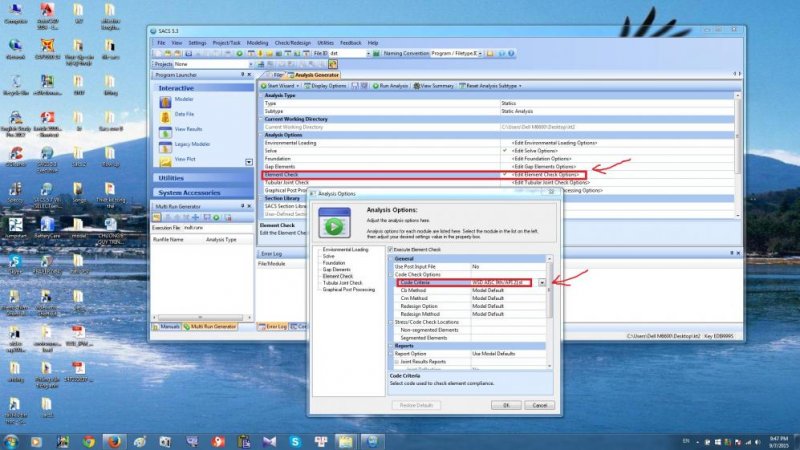Click Edit Tubular Joint Check Options link
Screen dimensions: 800x450
(x=551, y=182)
